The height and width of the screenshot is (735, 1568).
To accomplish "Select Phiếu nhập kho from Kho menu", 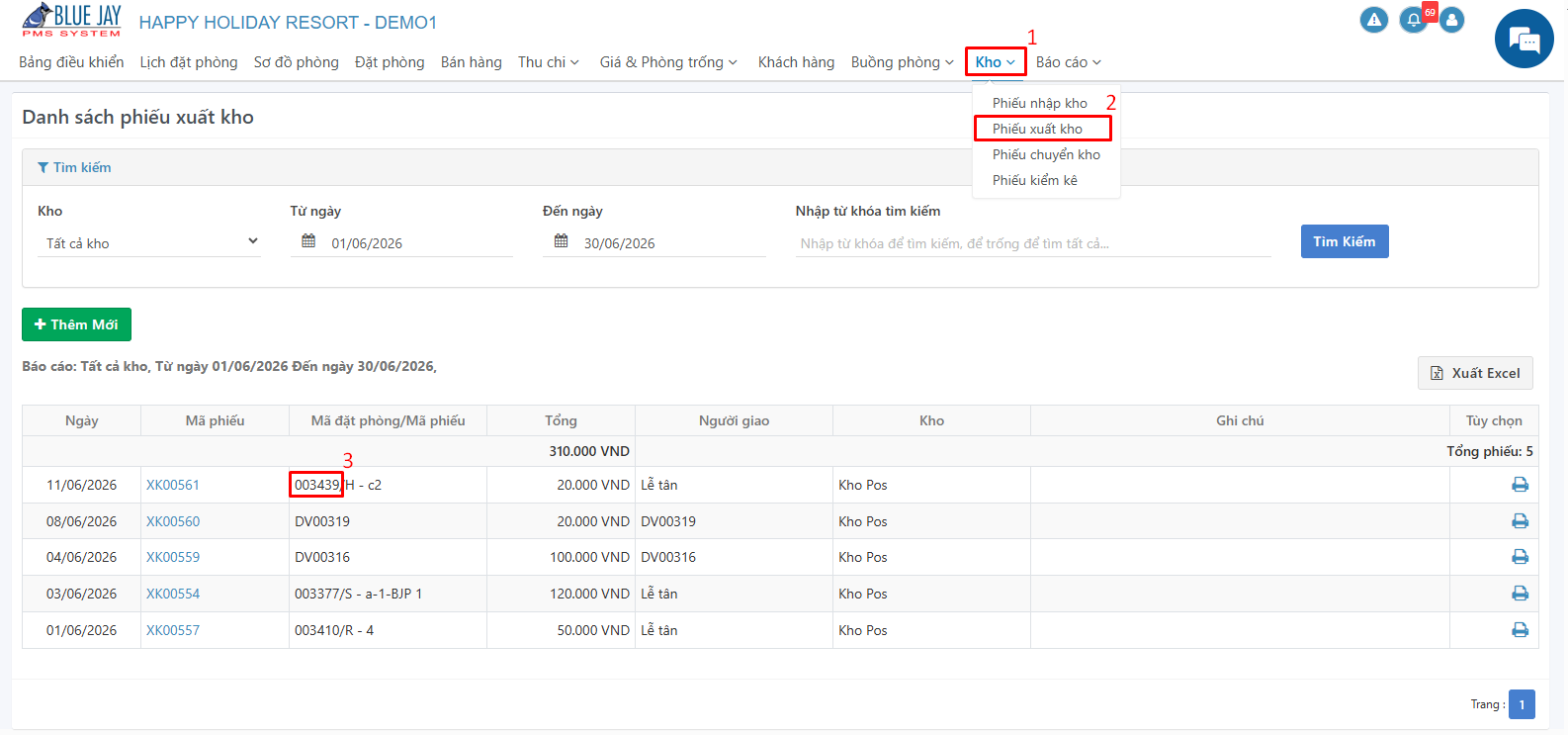I will pyautogui.click(x=1040, y=103).
